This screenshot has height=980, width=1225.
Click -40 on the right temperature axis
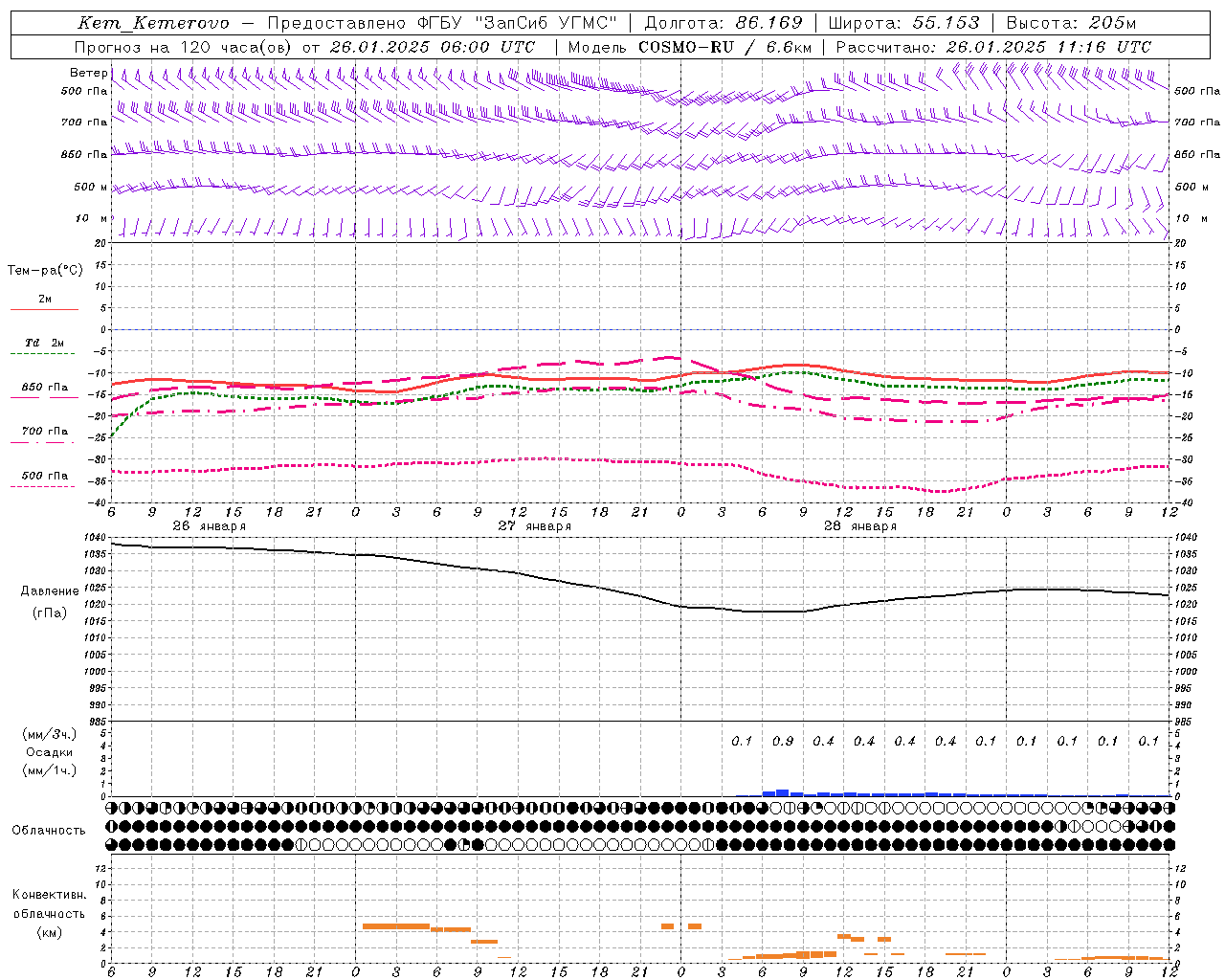point(1183,503)
